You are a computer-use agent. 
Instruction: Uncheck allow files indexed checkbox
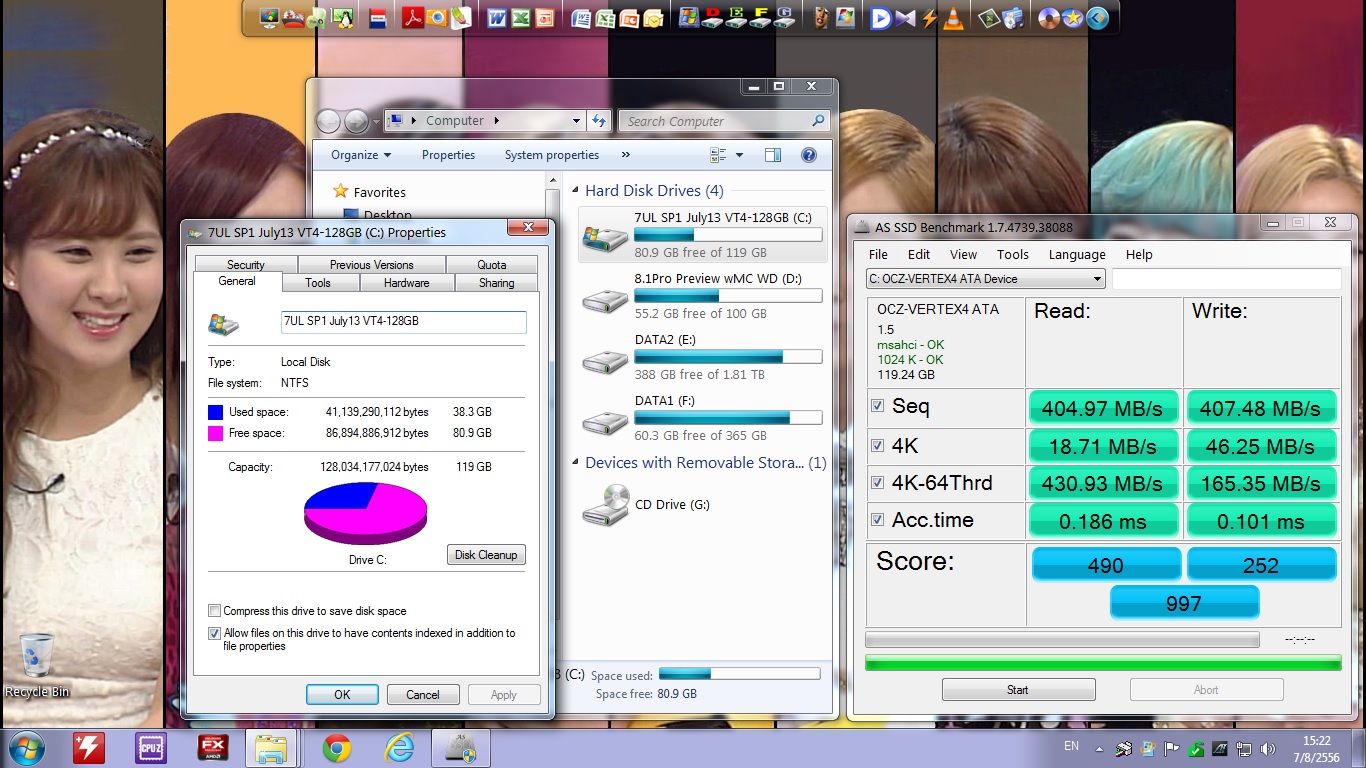[214, 633]
